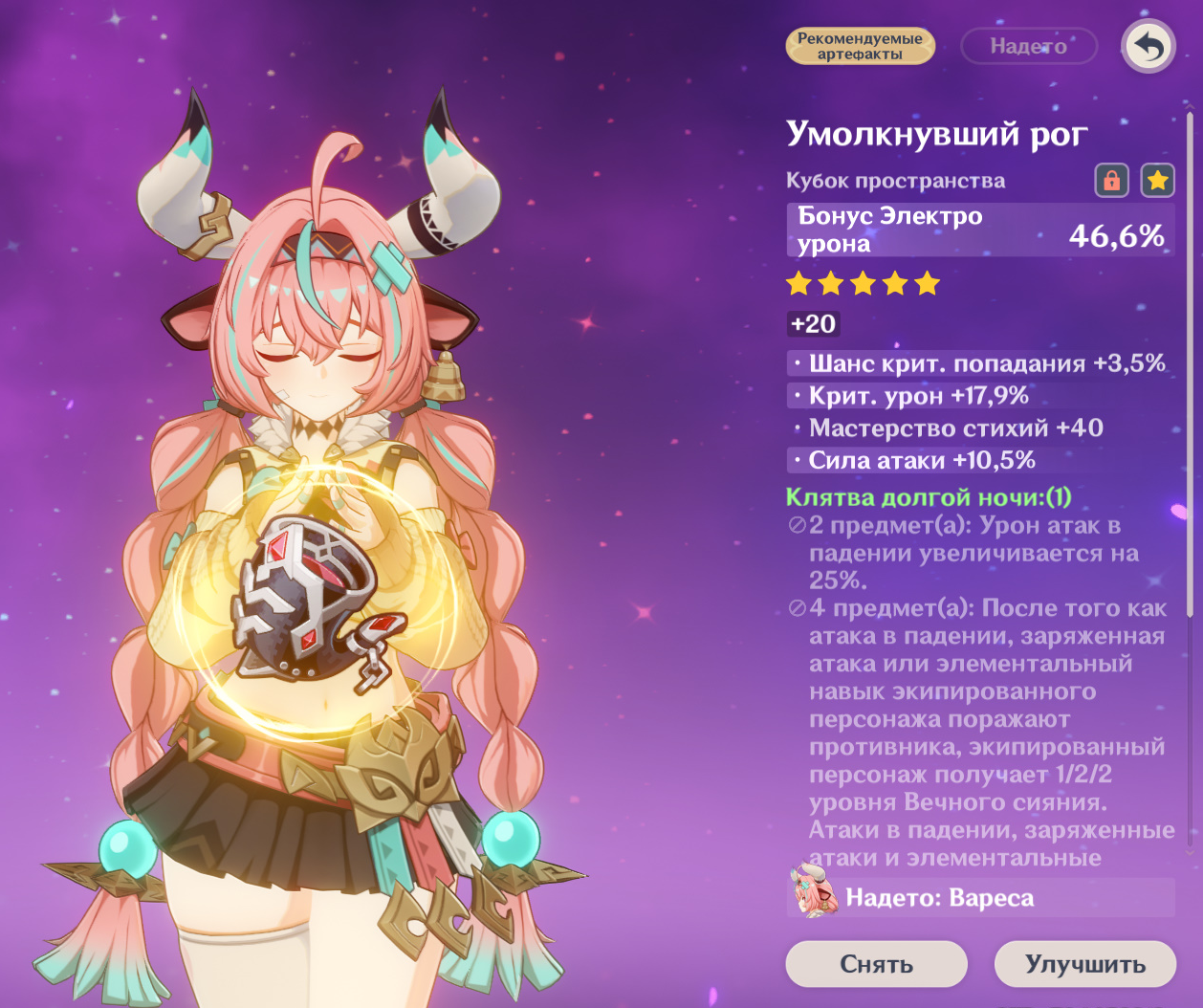Switch to the Надето tab
1203x1008 pixels.
tap(1029, 46)
